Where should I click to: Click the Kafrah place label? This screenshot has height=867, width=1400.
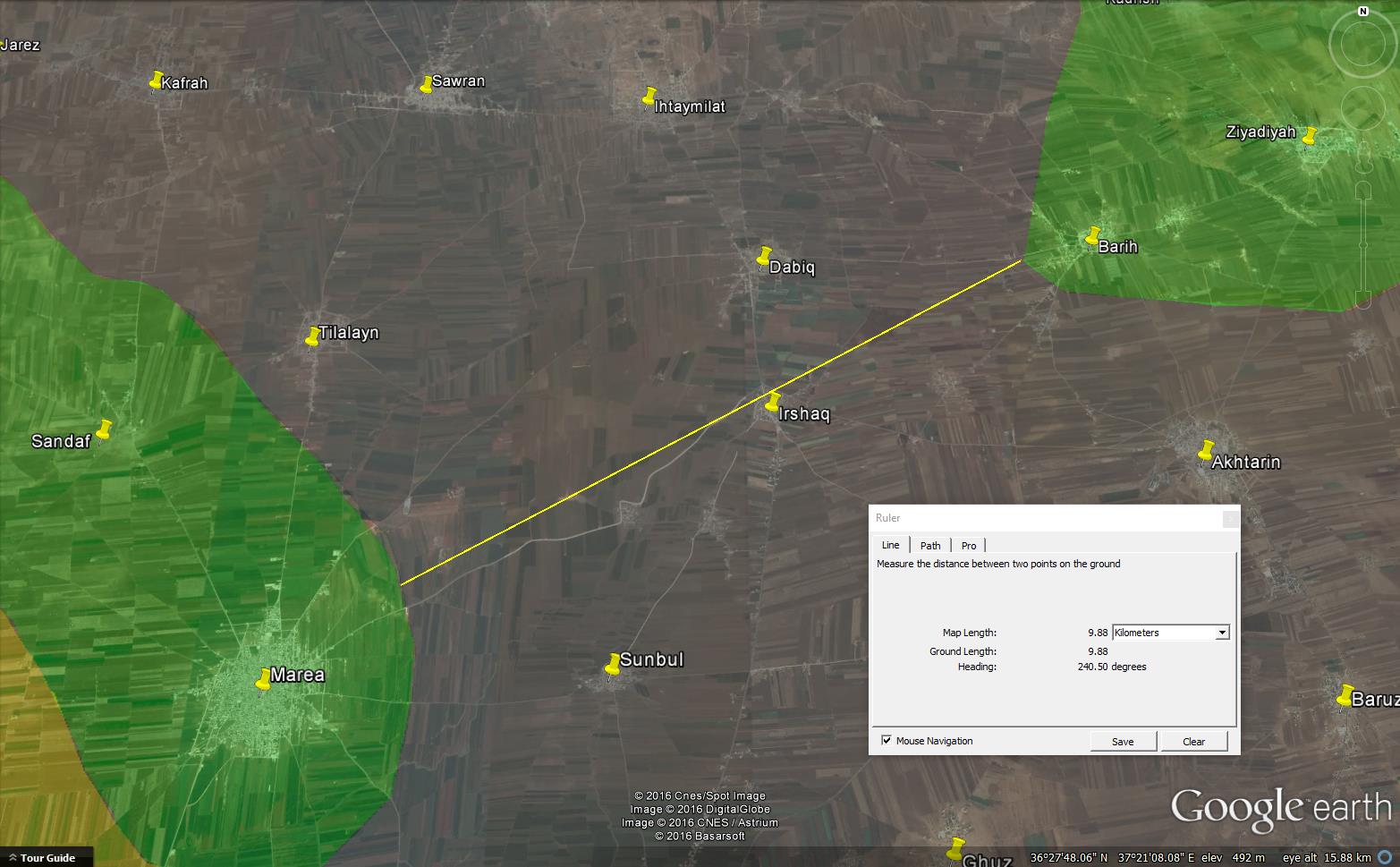coord(184,83)
